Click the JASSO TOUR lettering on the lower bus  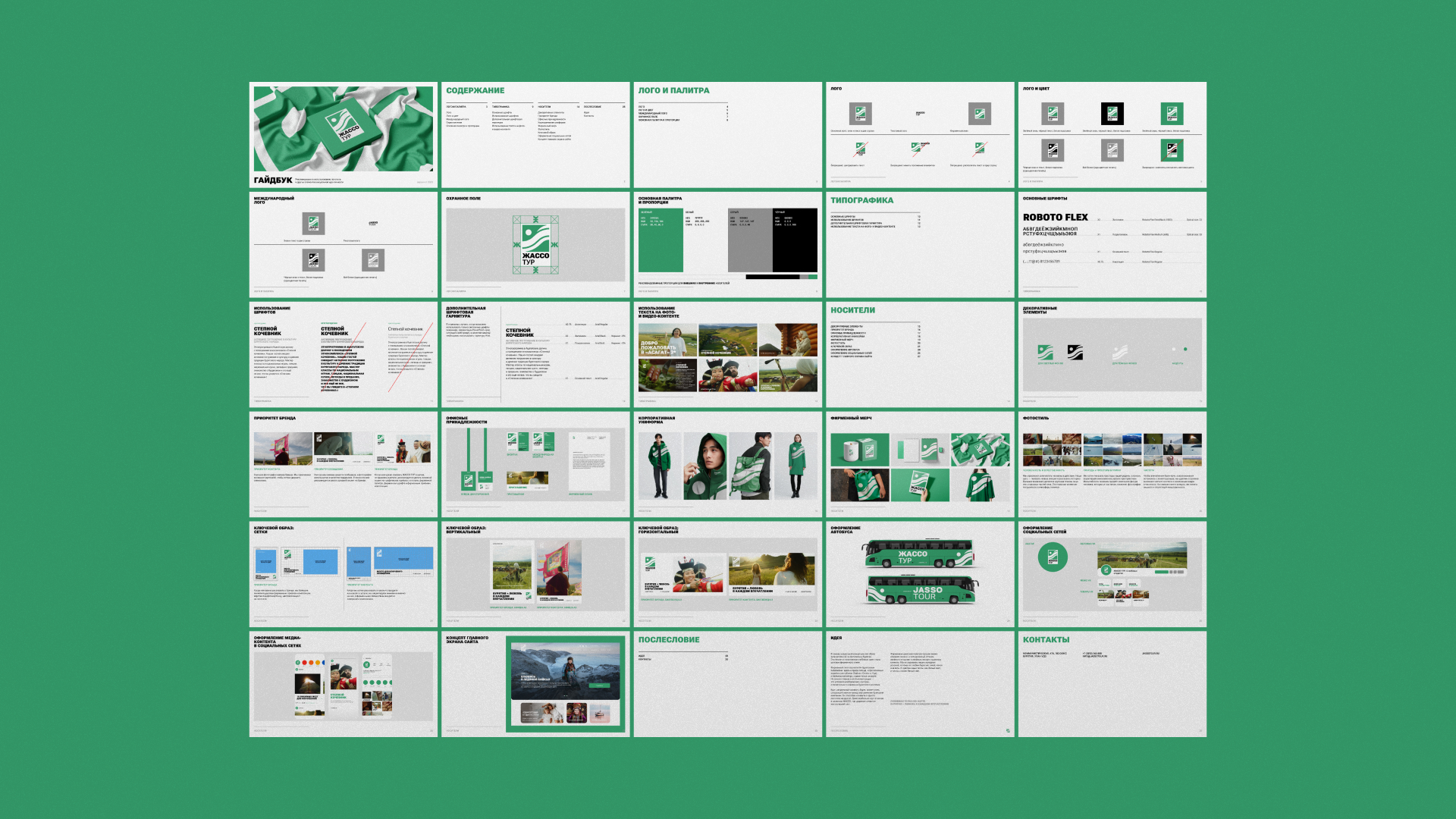point(926,593)
